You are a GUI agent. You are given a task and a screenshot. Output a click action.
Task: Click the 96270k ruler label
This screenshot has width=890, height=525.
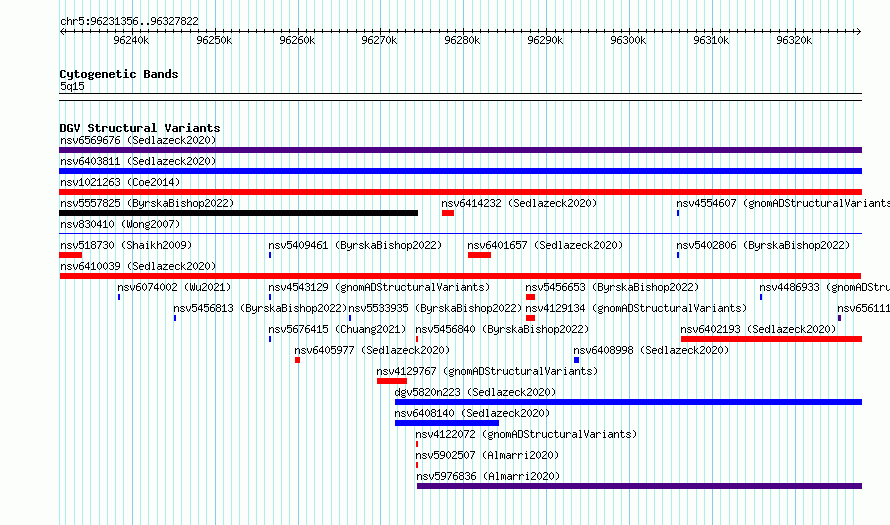click(379, 40)
